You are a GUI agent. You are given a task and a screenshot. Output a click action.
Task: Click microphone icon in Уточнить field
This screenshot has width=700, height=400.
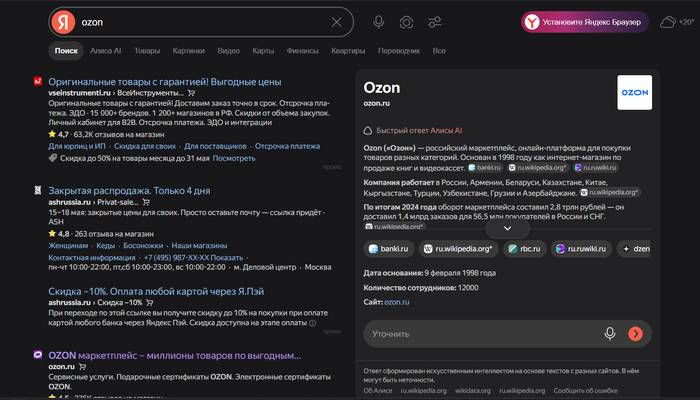pyautogui.click(x=610, y=334)
